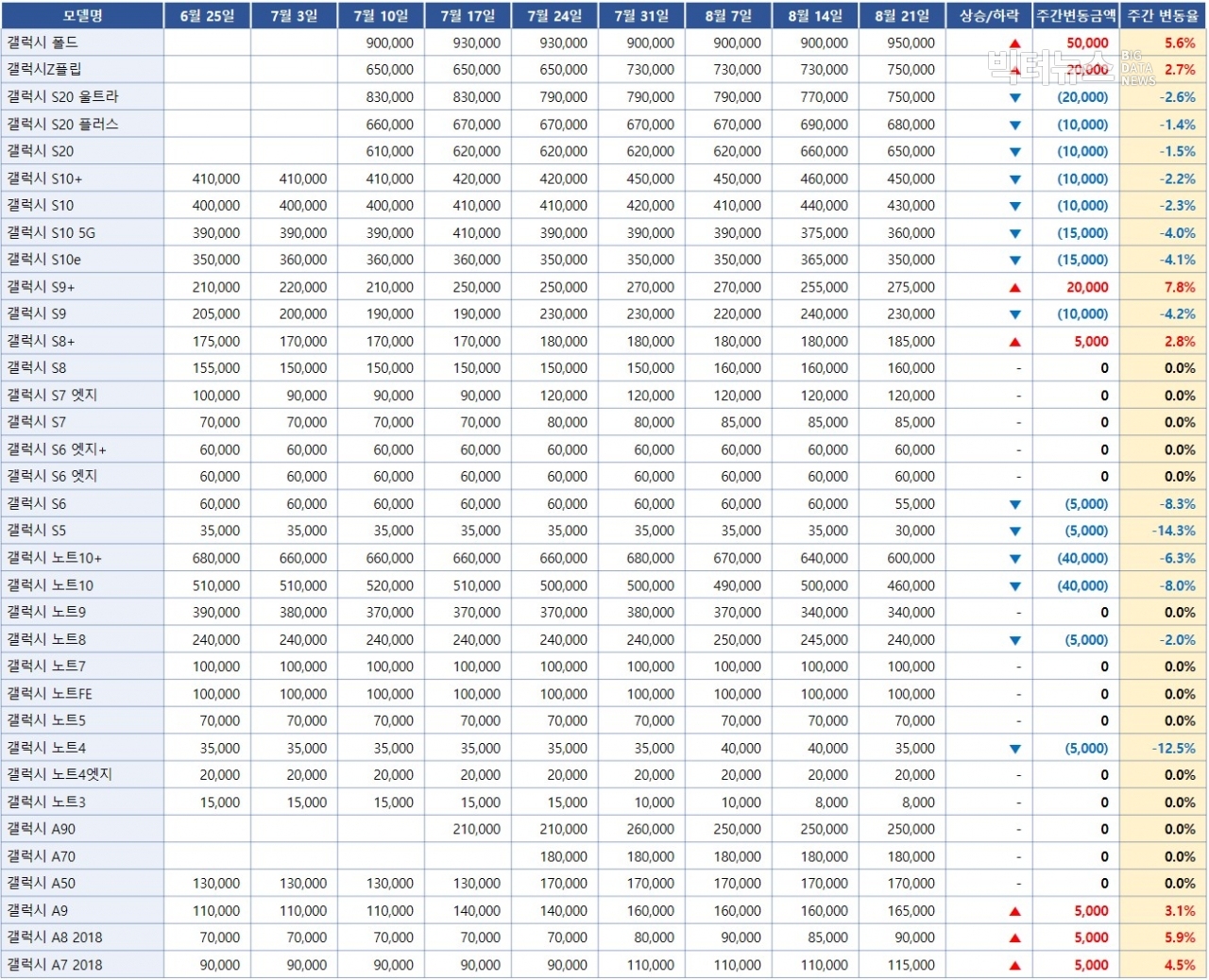Click the blue triangle in 갤럭시 S10e row
This screenshot has width=1209, height=980.
click(x=1015, y=261)
